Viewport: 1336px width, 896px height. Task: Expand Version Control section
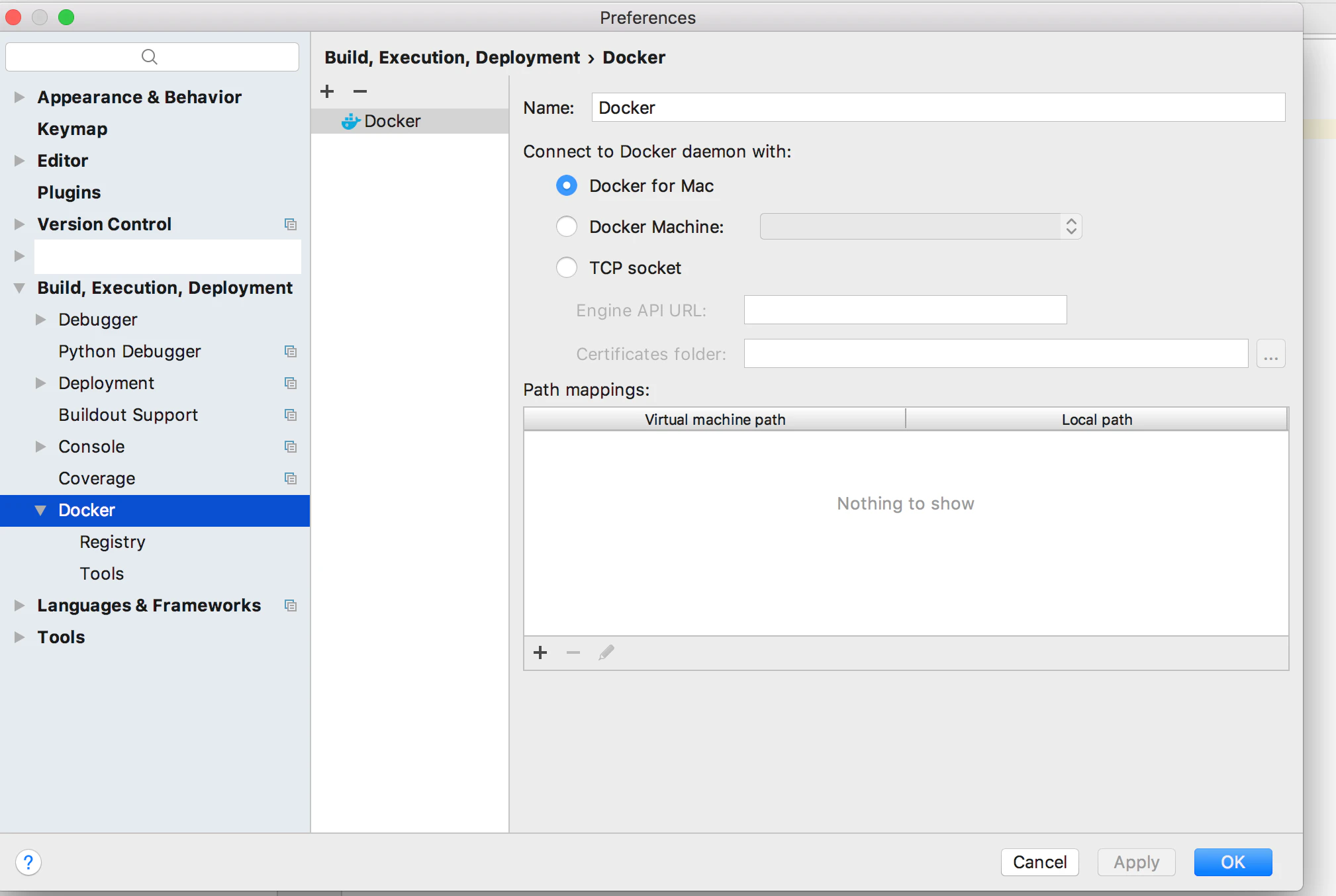[x=19, y=224]
